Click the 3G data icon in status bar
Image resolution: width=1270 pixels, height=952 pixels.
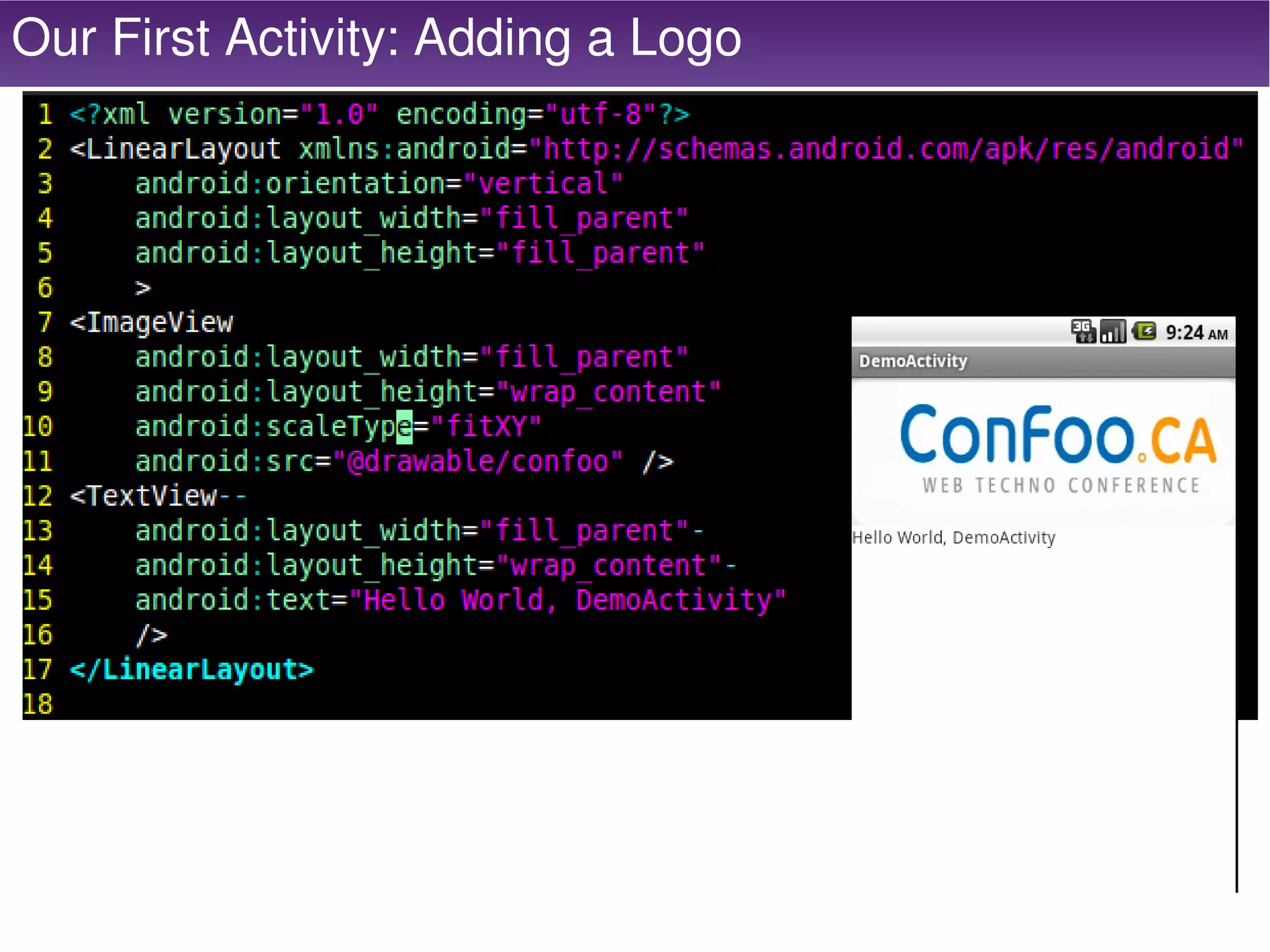click(1083, 331)
